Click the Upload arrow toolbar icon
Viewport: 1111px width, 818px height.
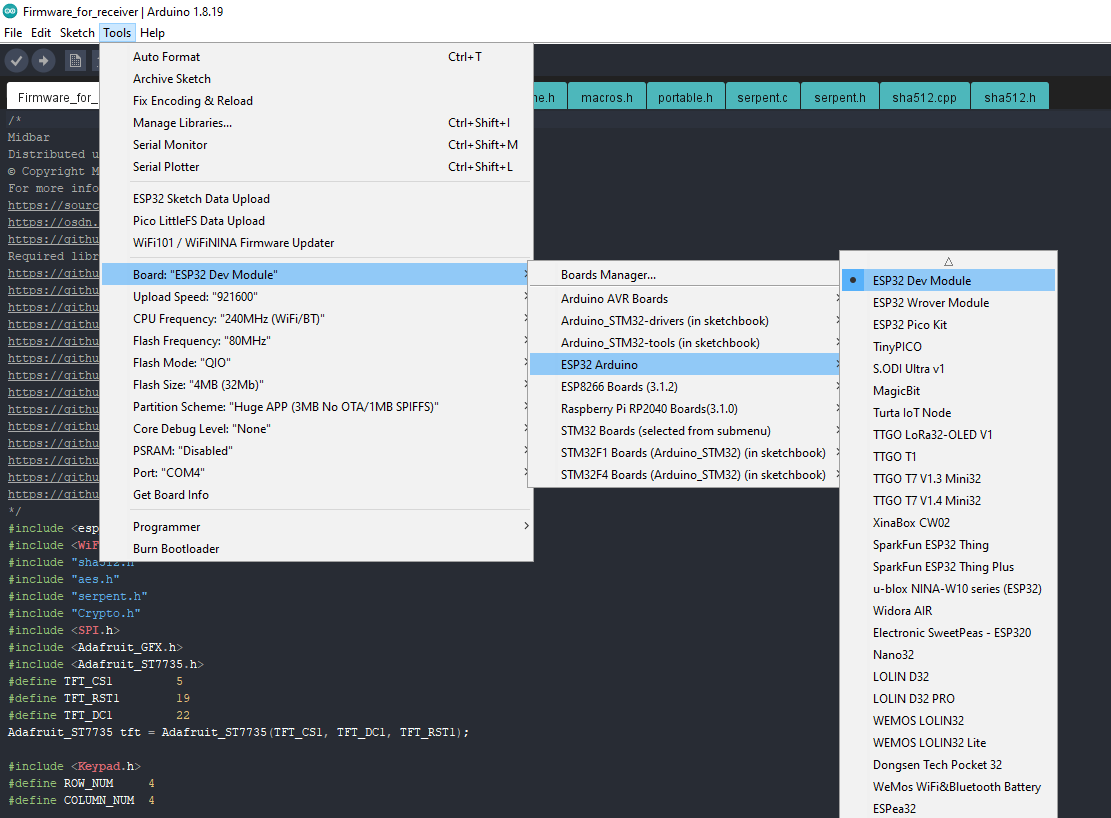pyautogui.click(x=43, y=61)
